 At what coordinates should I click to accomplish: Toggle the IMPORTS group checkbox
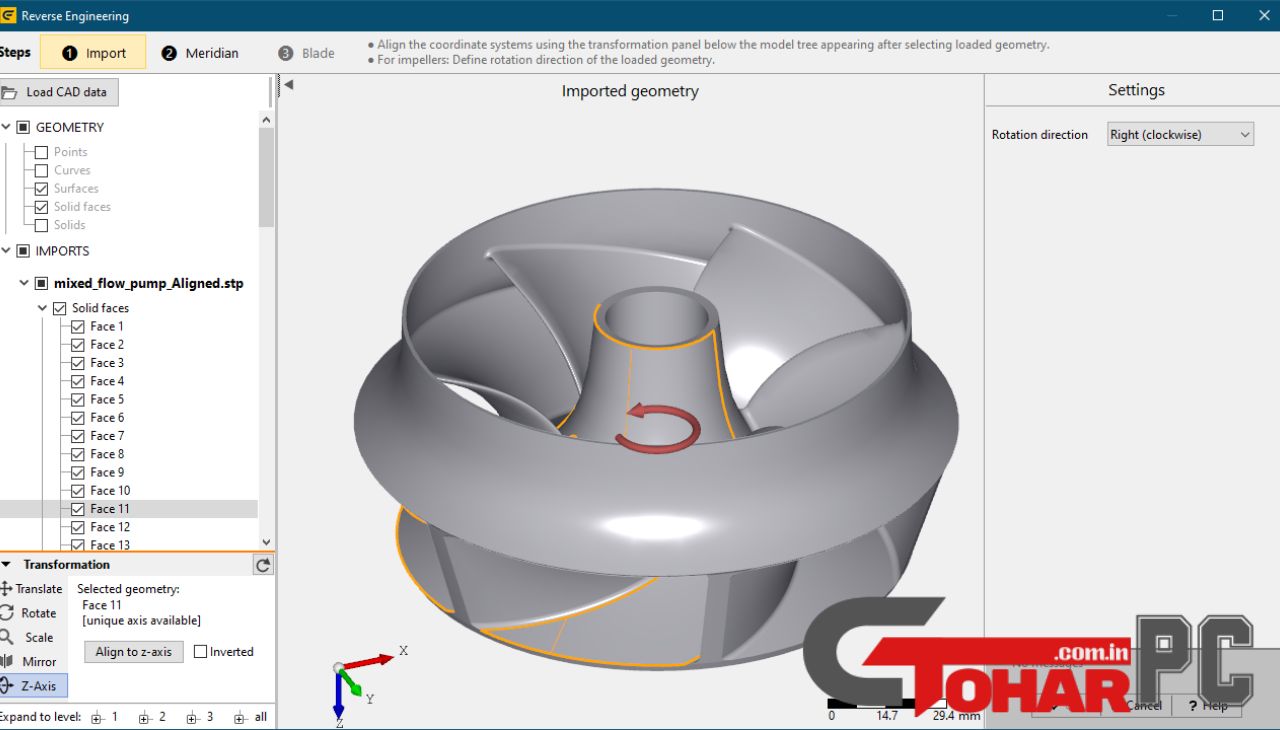[23, 251]
